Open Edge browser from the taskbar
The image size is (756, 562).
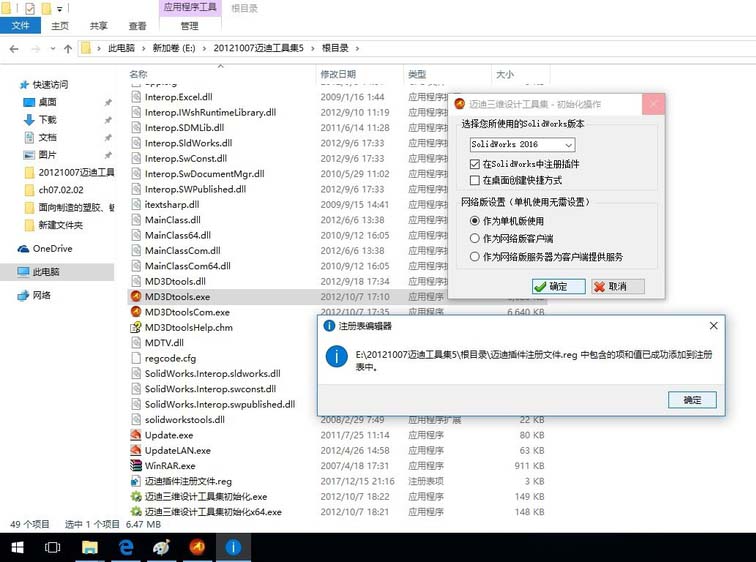click(x=126, y=548)
